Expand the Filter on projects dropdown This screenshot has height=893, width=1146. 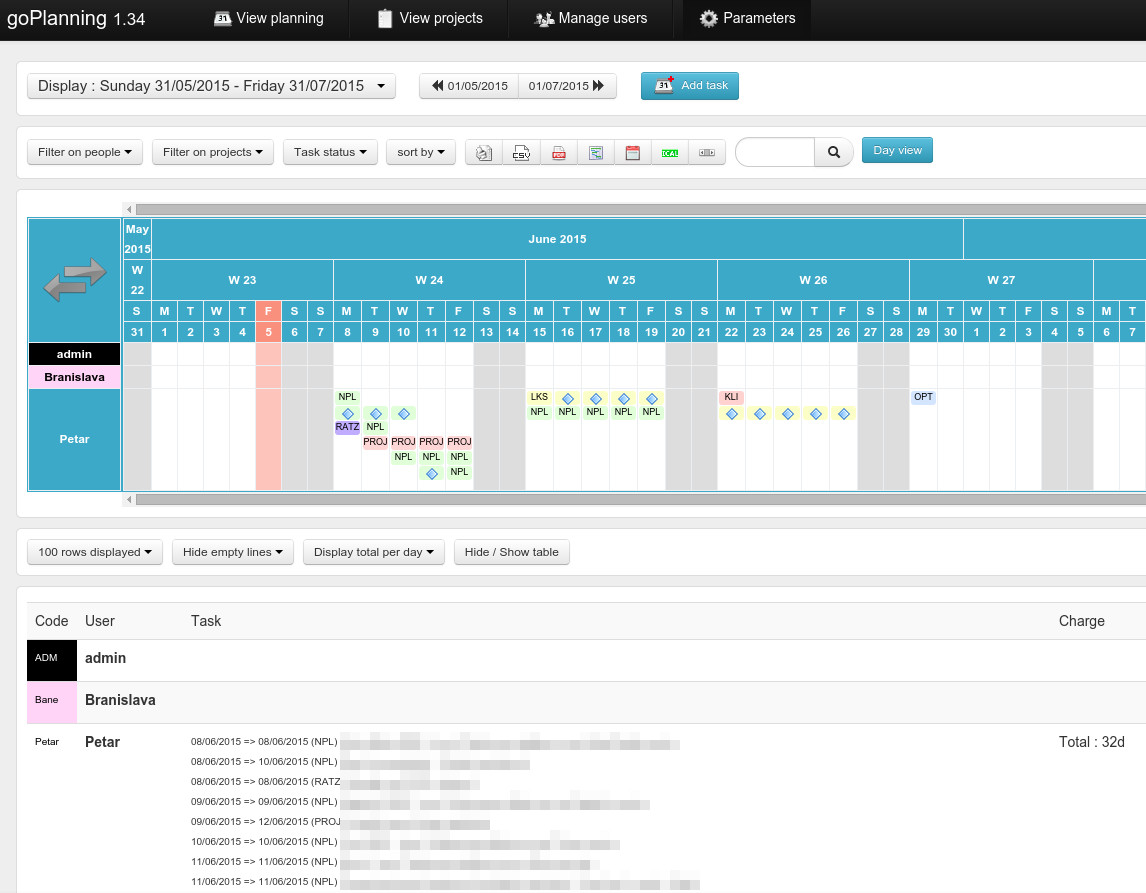click(213, 152)
